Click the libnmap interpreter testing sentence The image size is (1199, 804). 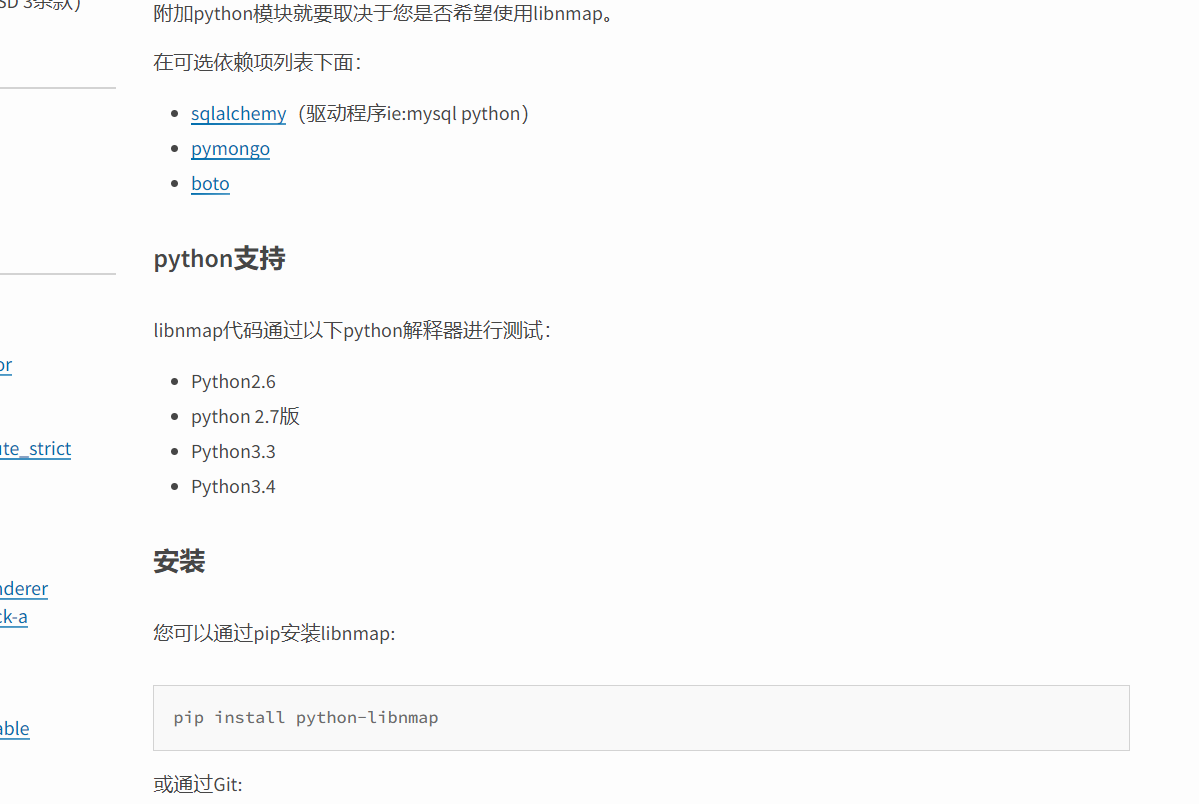pos(353,330)
